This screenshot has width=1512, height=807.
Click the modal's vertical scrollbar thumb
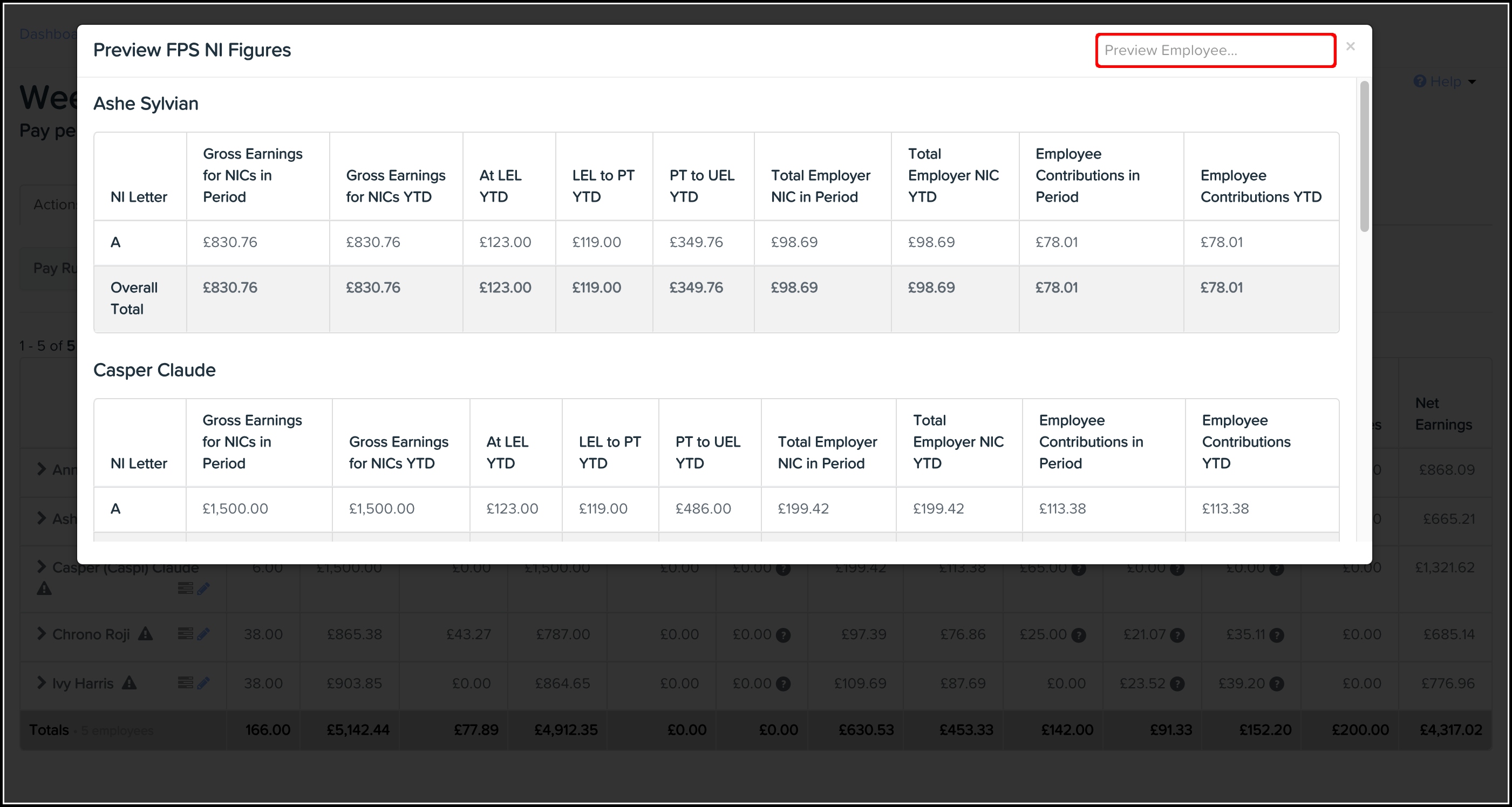1364,155
